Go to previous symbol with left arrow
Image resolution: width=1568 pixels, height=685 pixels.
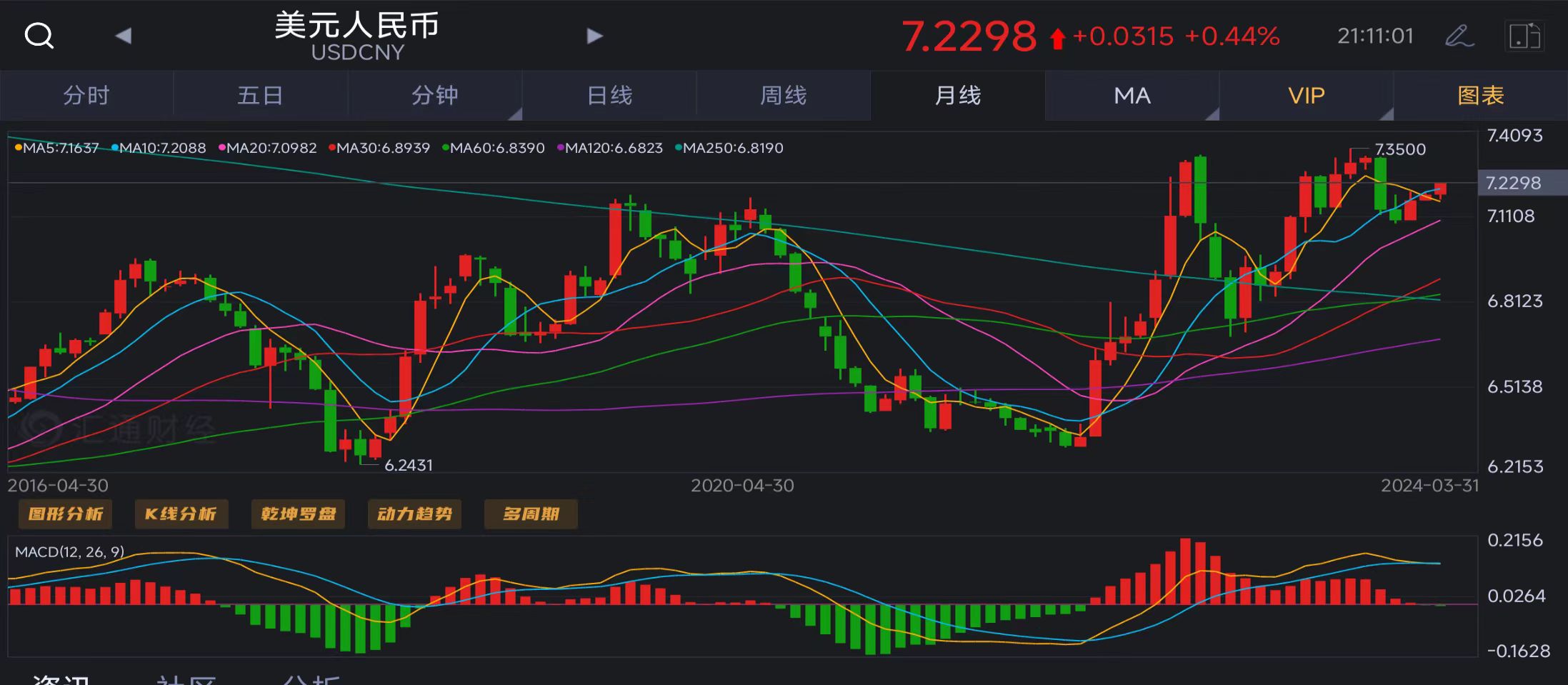pos(124,36)
